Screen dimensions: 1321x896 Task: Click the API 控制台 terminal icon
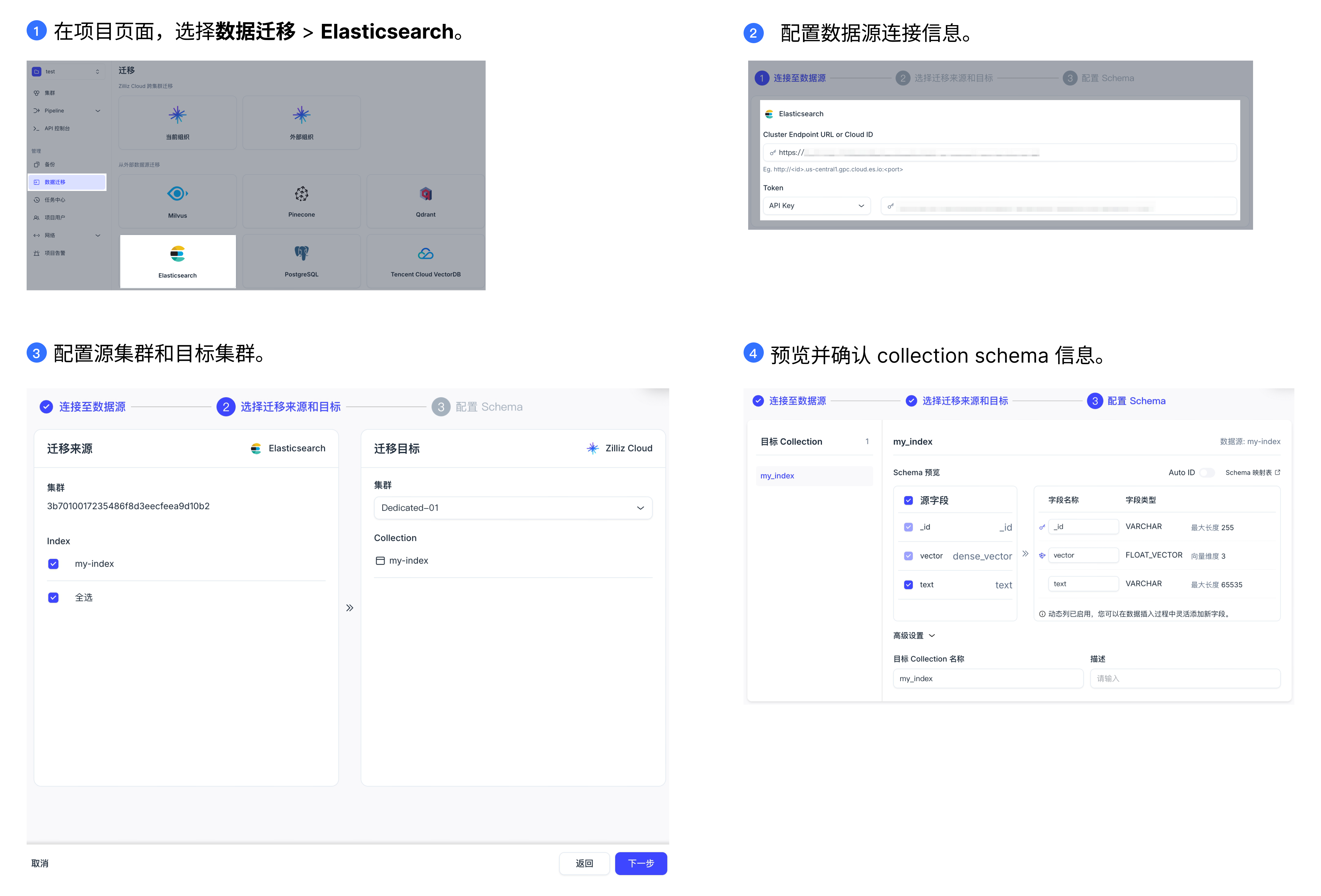tap(36, 129)
